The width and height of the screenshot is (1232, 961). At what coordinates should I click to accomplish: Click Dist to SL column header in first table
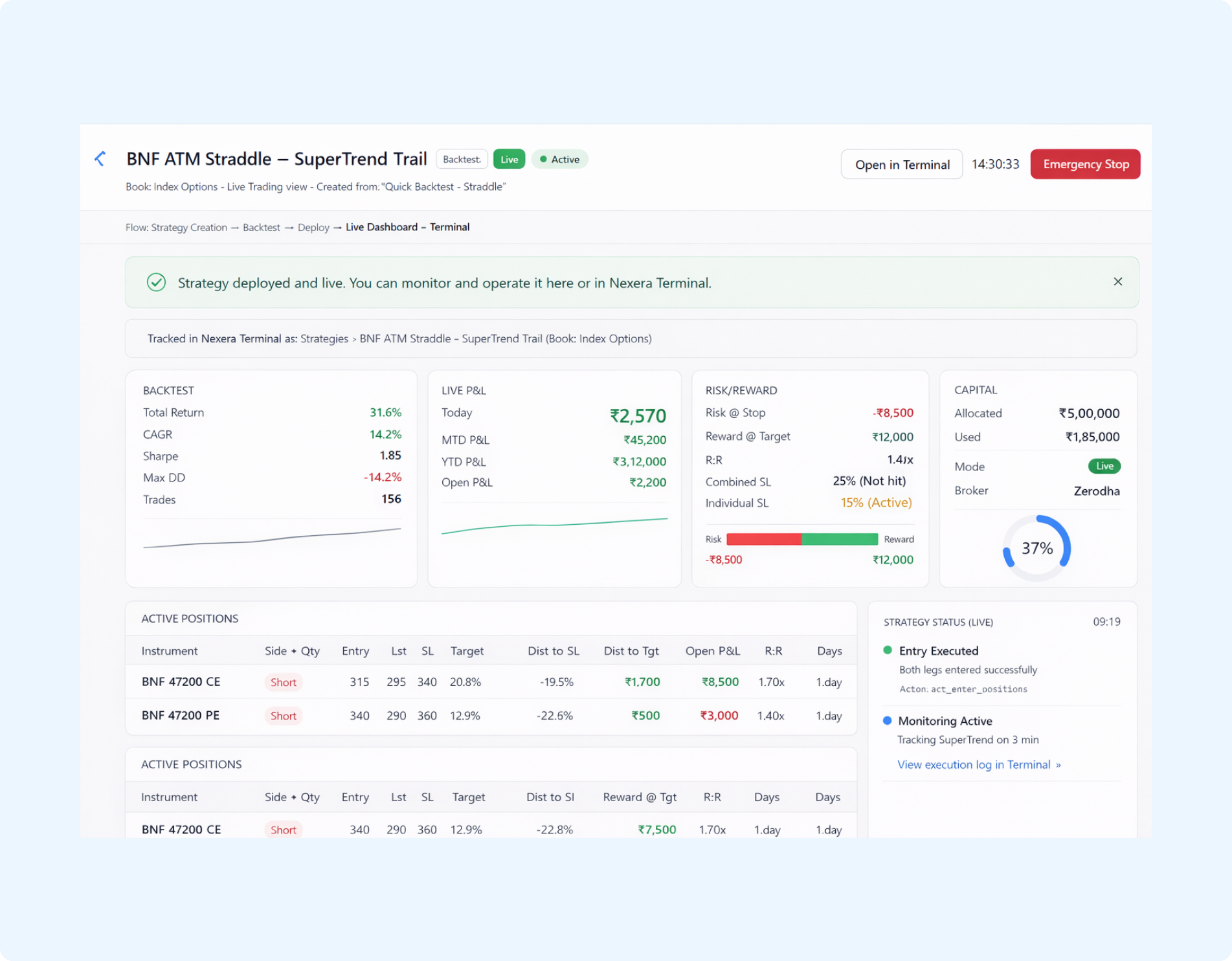[553, 651]
